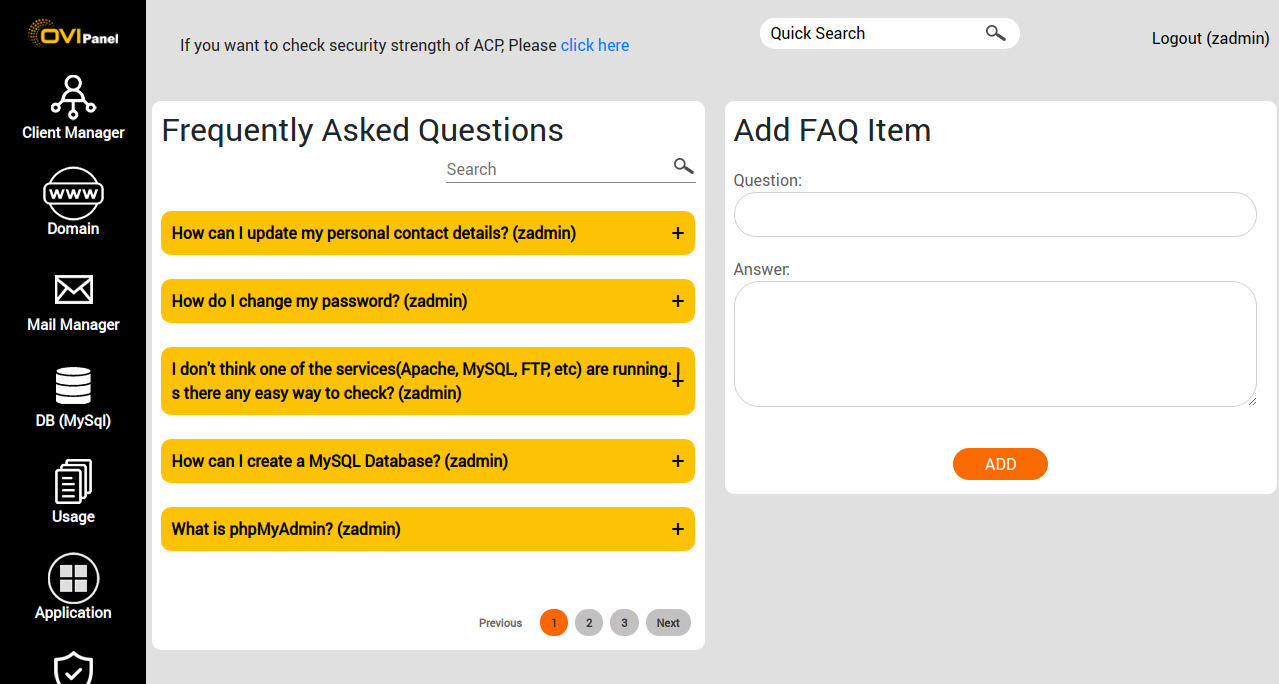Click text 'What is phpMyAdmin? (zadmin)'
This screenshot has width=1279, height=684.
pos(286,529)
